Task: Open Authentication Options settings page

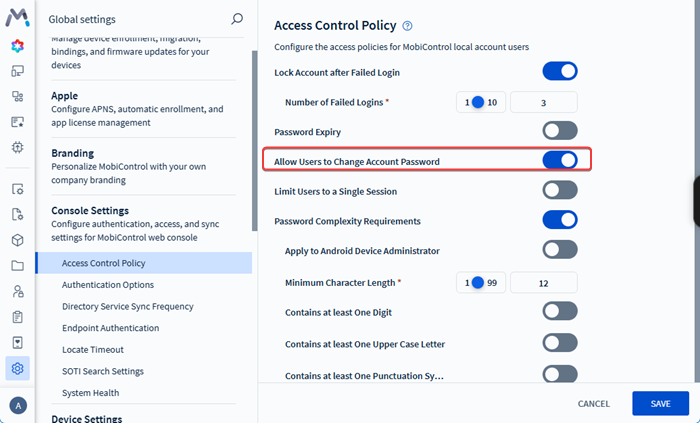Action: [107, 285]
